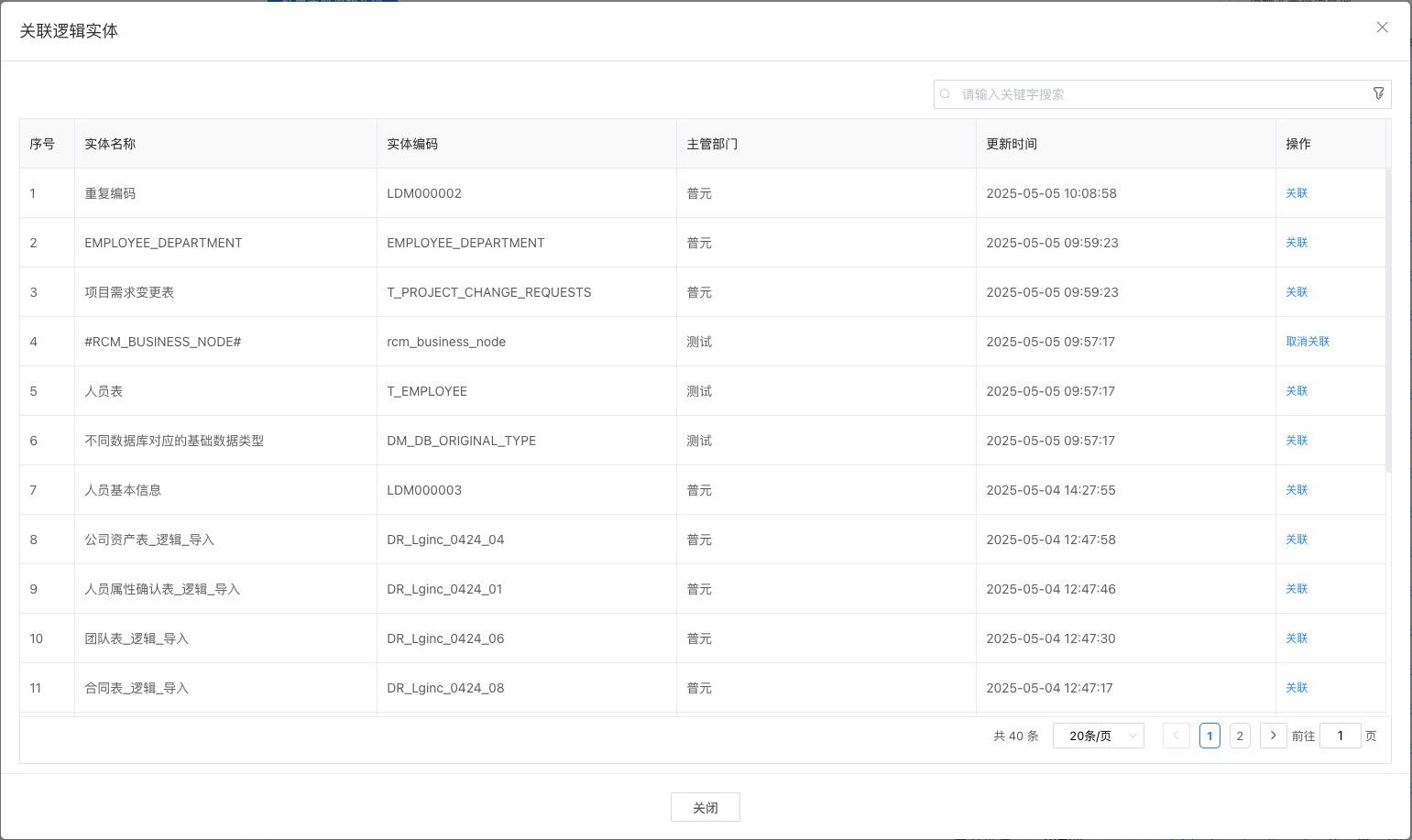Screen dimensions: 1412x840
Task: Click 取消关联 for #RCM_BUSINESS_NODE#
Action: 1308,341
